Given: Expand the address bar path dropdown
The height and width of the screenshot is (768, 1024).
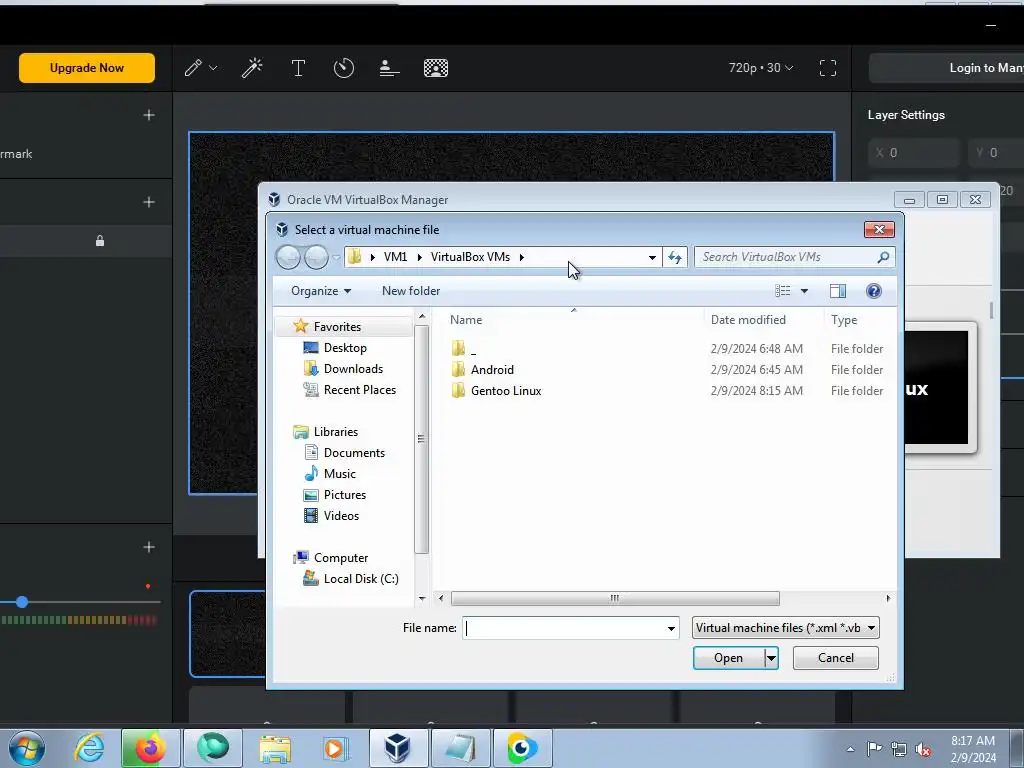Looking at the screenshot, I should tap(652, 257).
